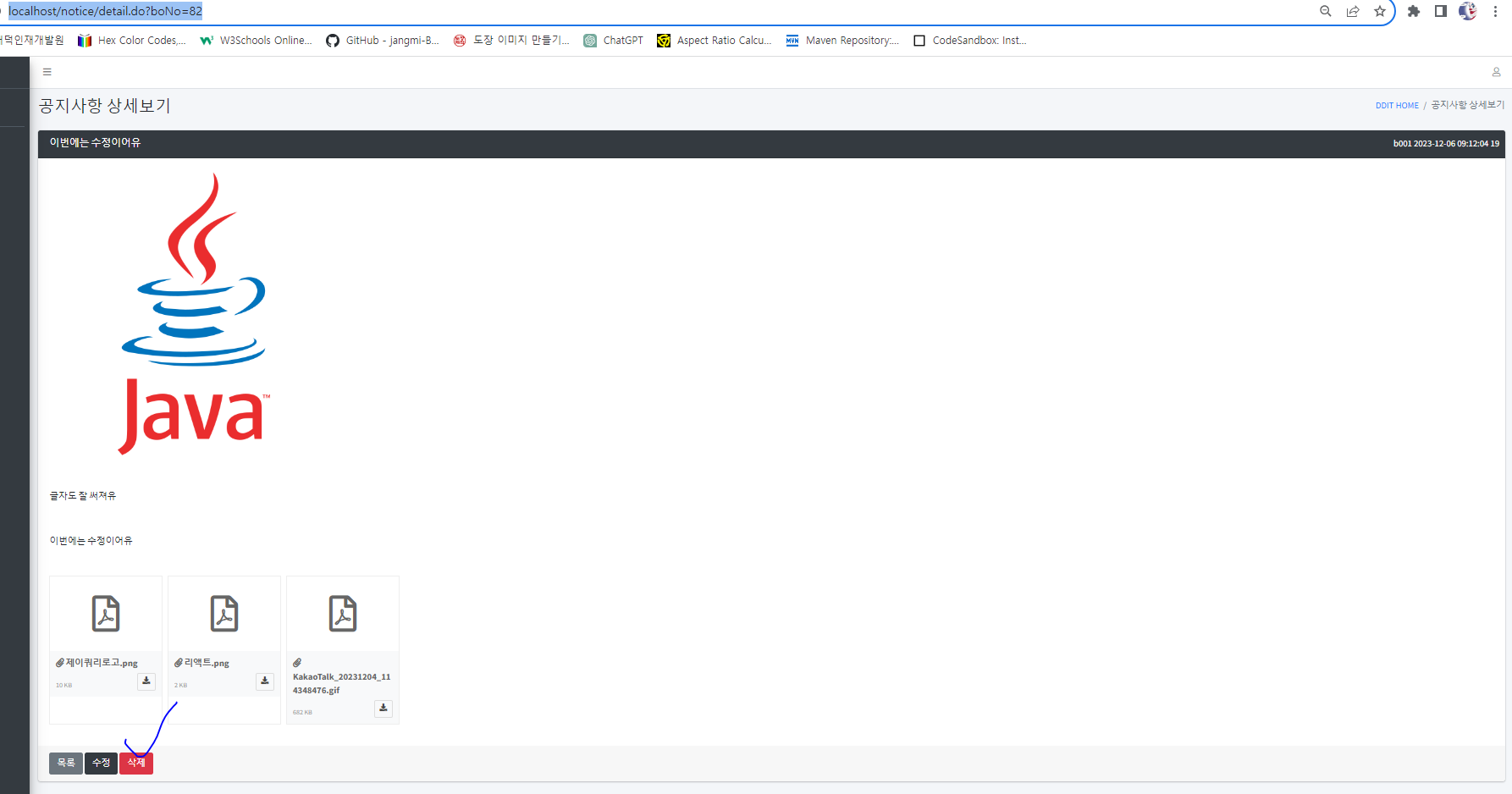The image size is (1512, 794).
Task: Open Aspect Ratio Calculator bookmark
Action: tap(715, 41)
